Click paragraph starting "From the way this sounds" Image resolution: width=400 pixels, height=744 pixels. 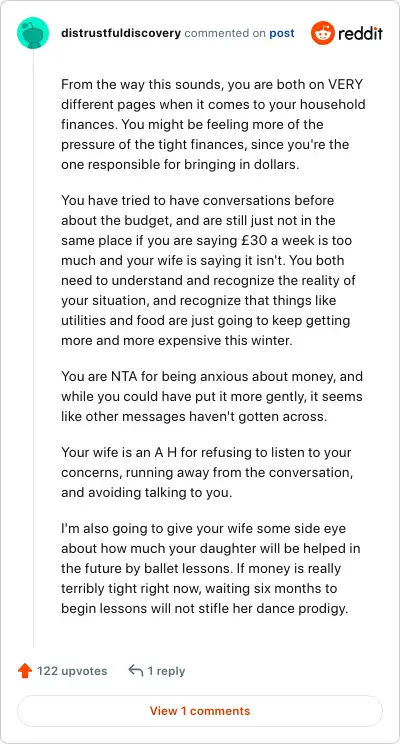(213, 125)
